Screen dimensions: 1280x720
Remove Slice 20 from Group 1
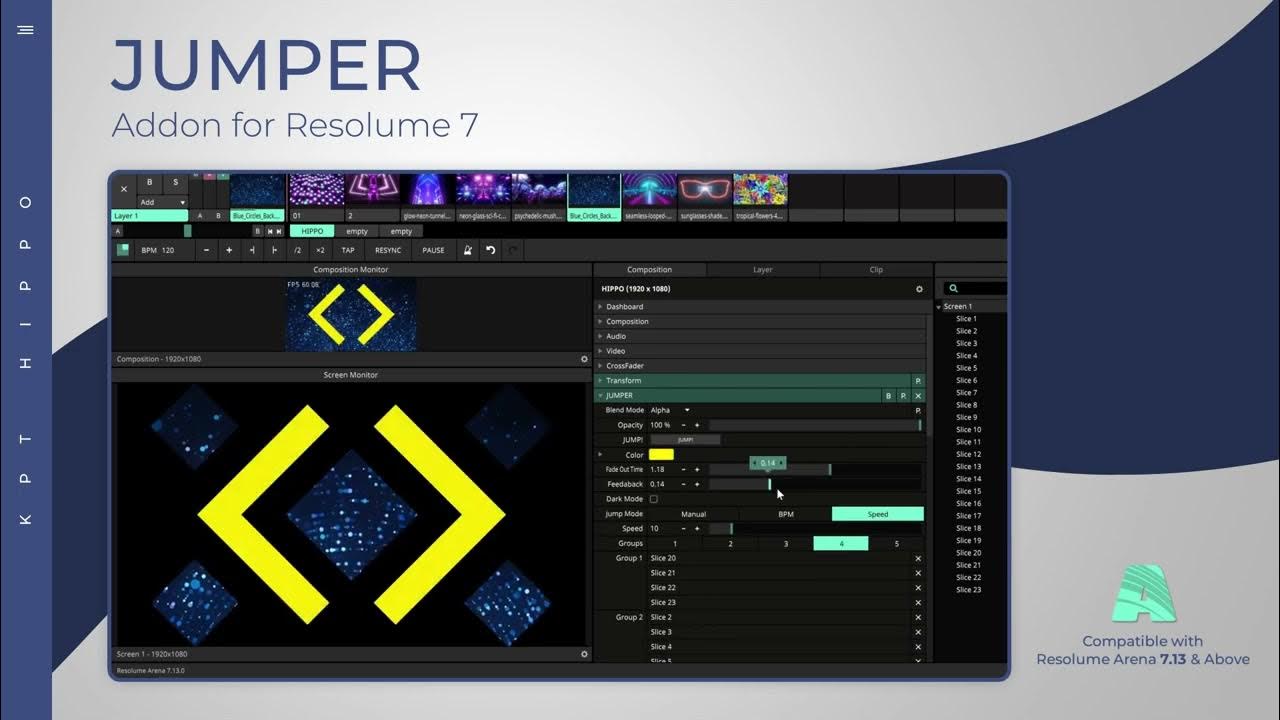[x=918, y=559]
